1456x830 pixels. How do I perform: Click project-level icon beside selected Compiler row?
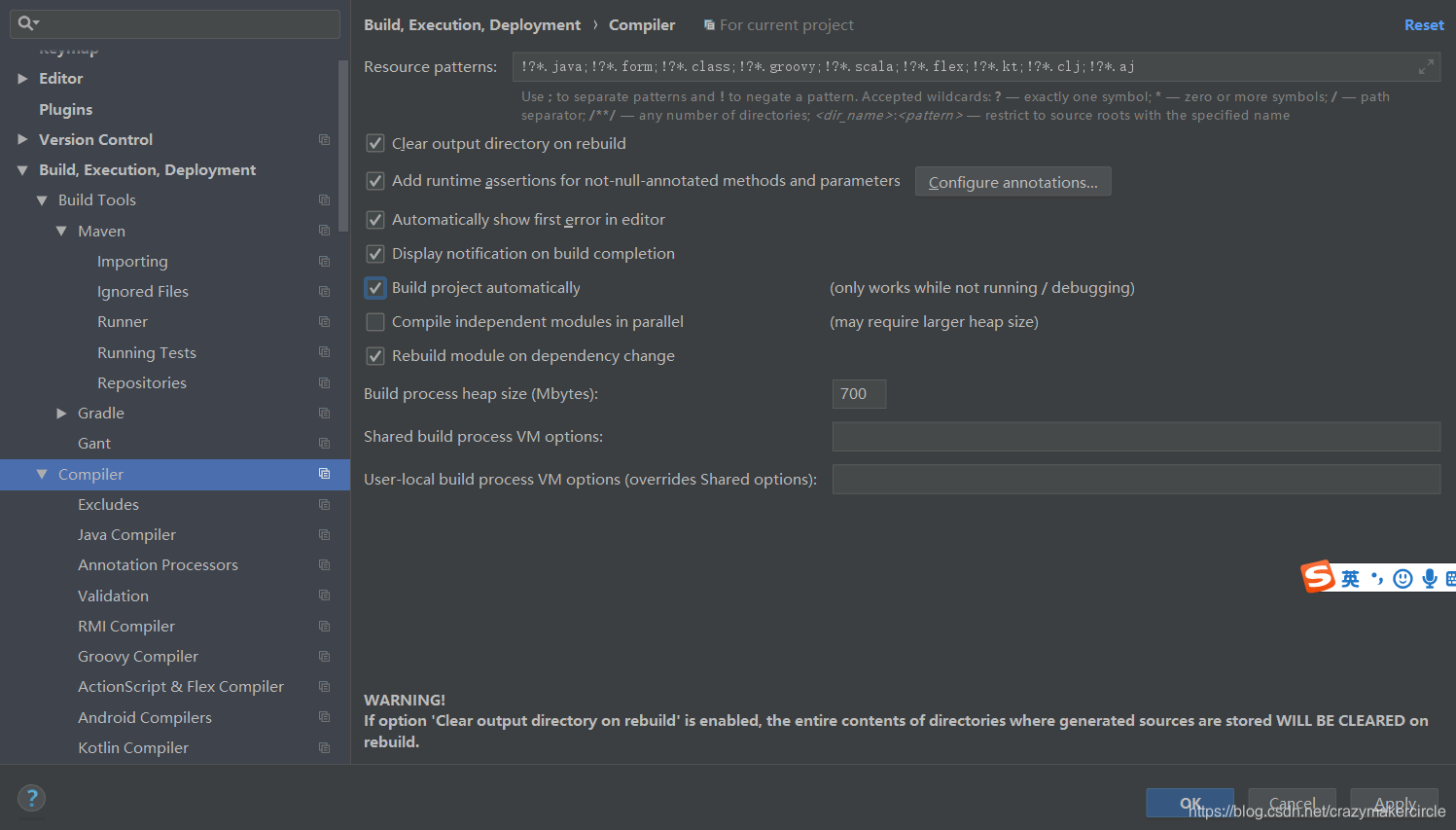click(325, 474)
